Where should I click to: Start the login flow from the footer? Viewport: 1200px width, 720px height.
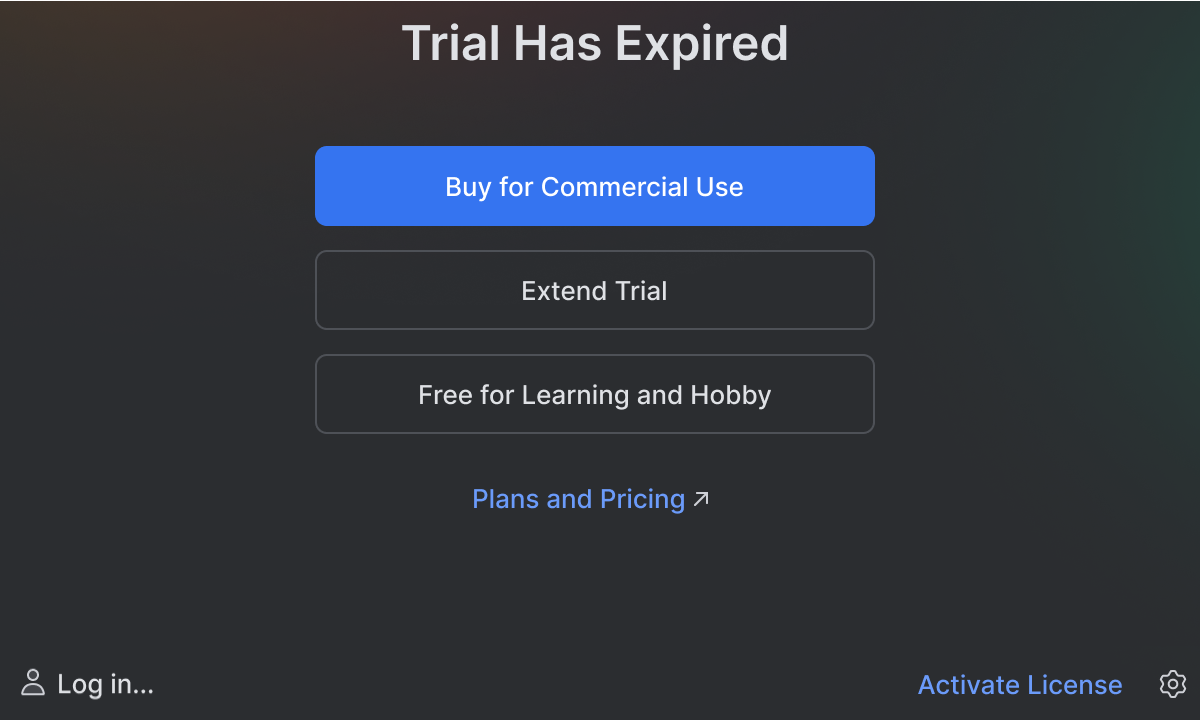click(x=105, y=684)
